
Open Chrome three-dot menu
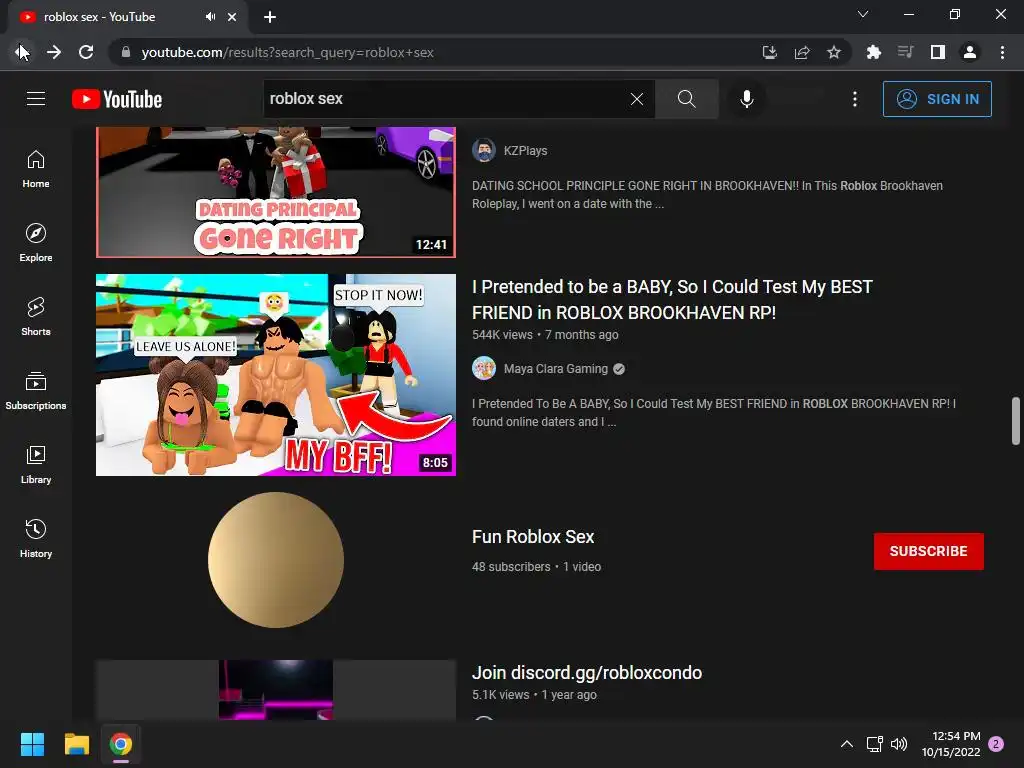click(x=1002, y=52)
